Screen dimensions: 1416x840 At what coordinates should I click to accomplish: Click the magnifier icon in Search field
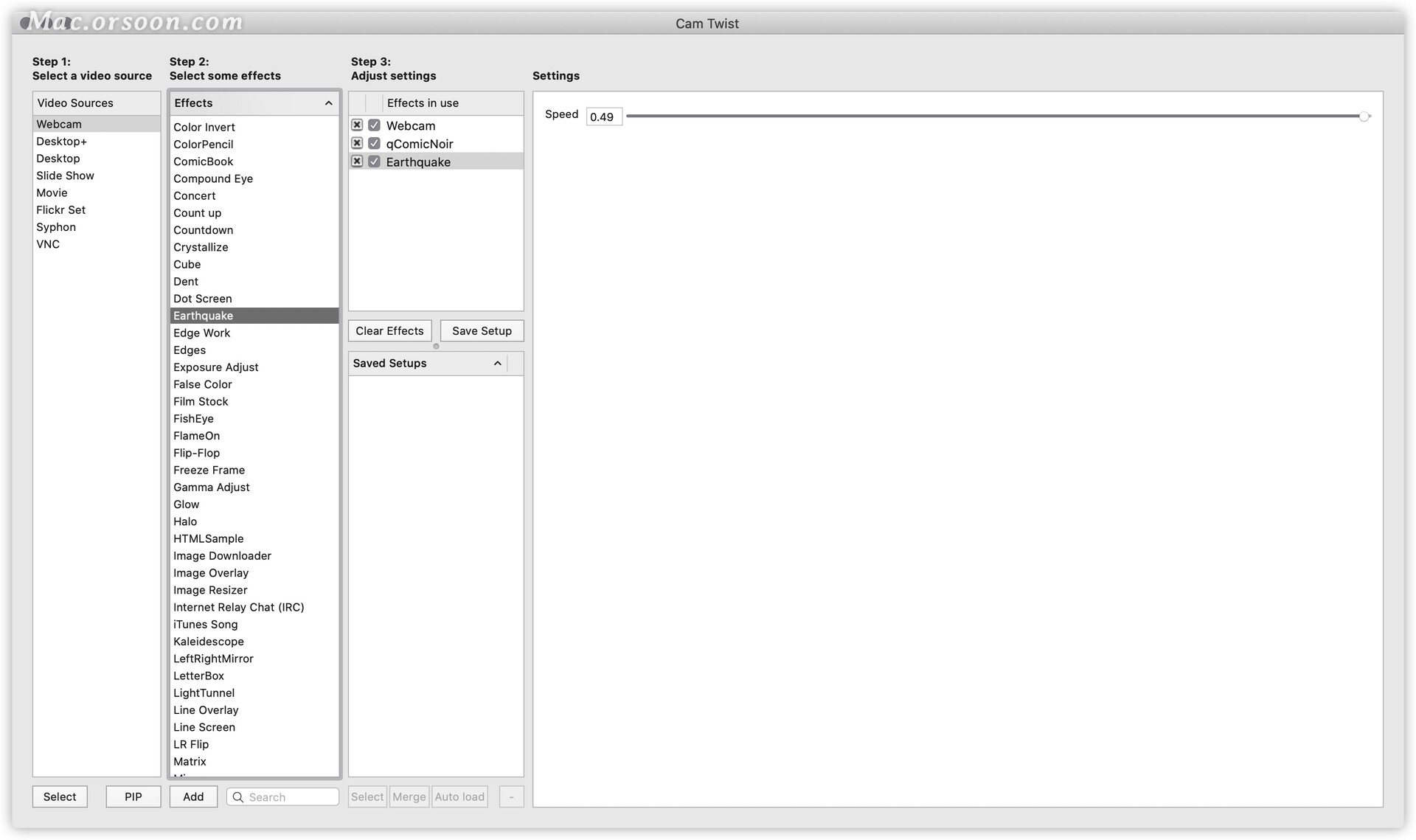(238, 797)
